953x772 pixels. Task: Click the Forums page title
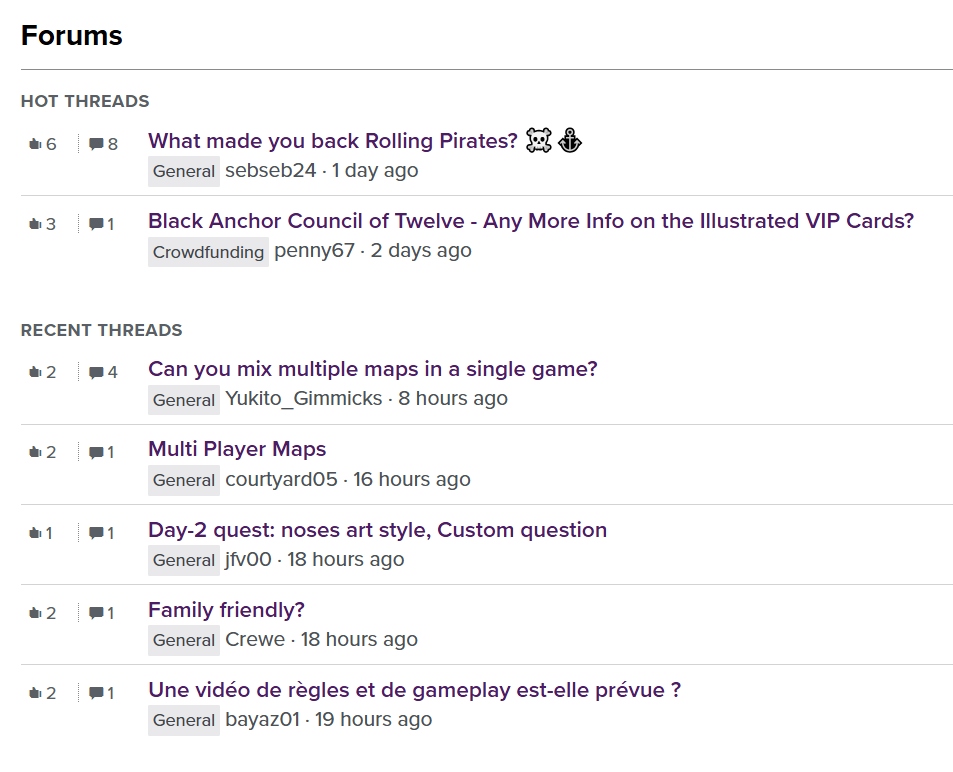pos(70,35)
